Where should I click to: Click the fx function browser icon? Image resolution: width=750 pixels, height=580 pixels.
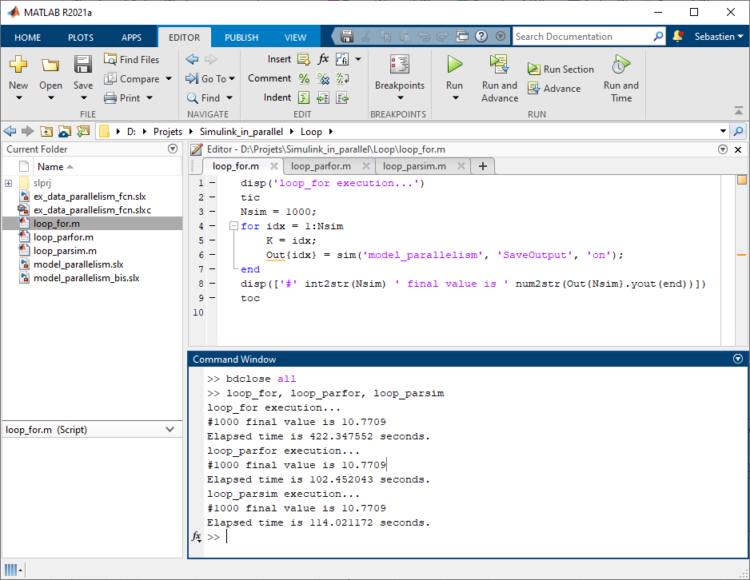(196, 537)
